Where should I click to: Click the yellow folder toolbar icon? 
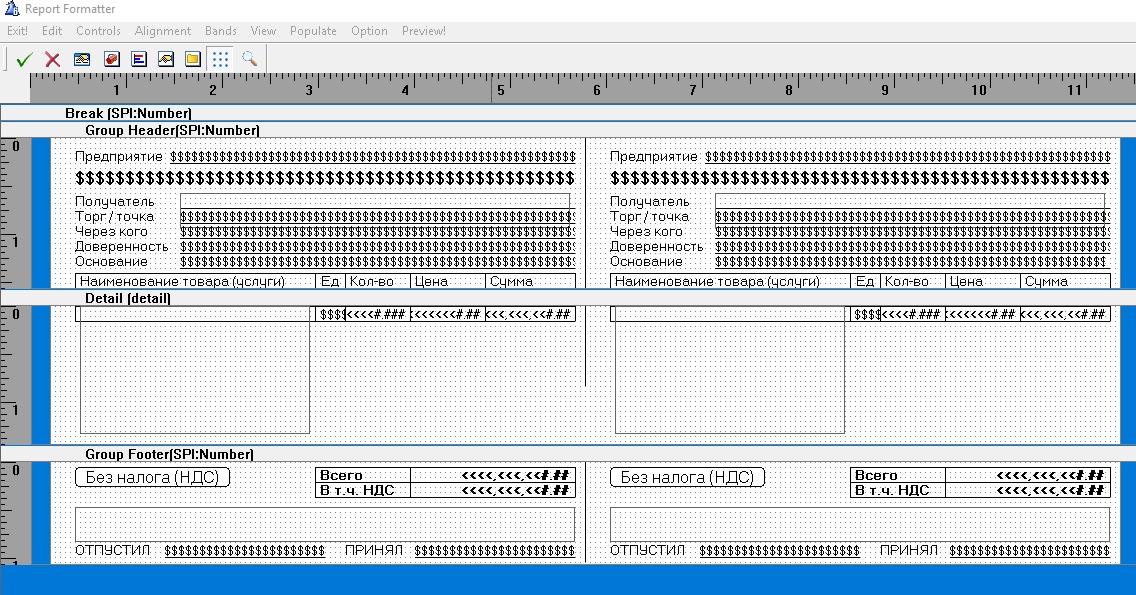click(193, 60)
